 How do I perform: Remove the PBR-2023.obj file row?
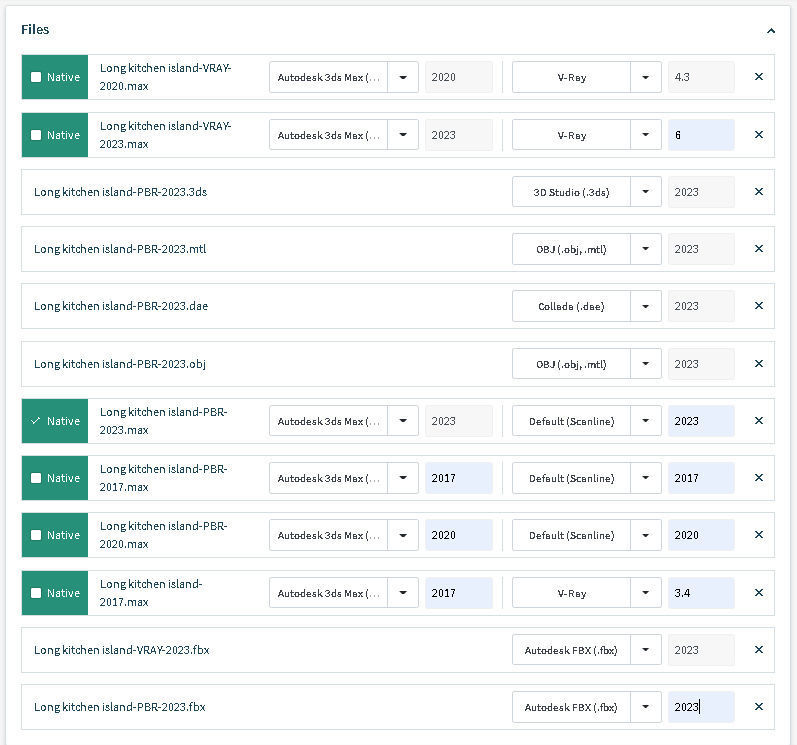[758, 364]
